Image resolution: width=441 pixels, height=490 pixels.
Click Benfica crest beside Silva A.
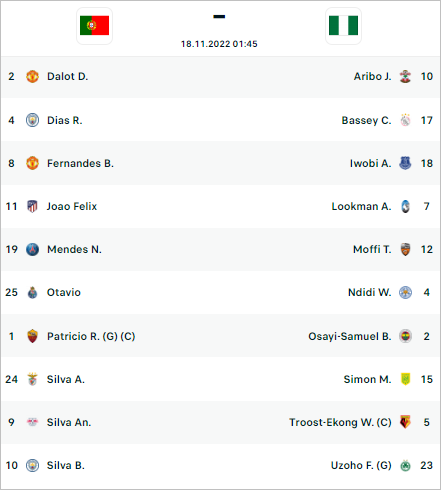click(32, 379)
